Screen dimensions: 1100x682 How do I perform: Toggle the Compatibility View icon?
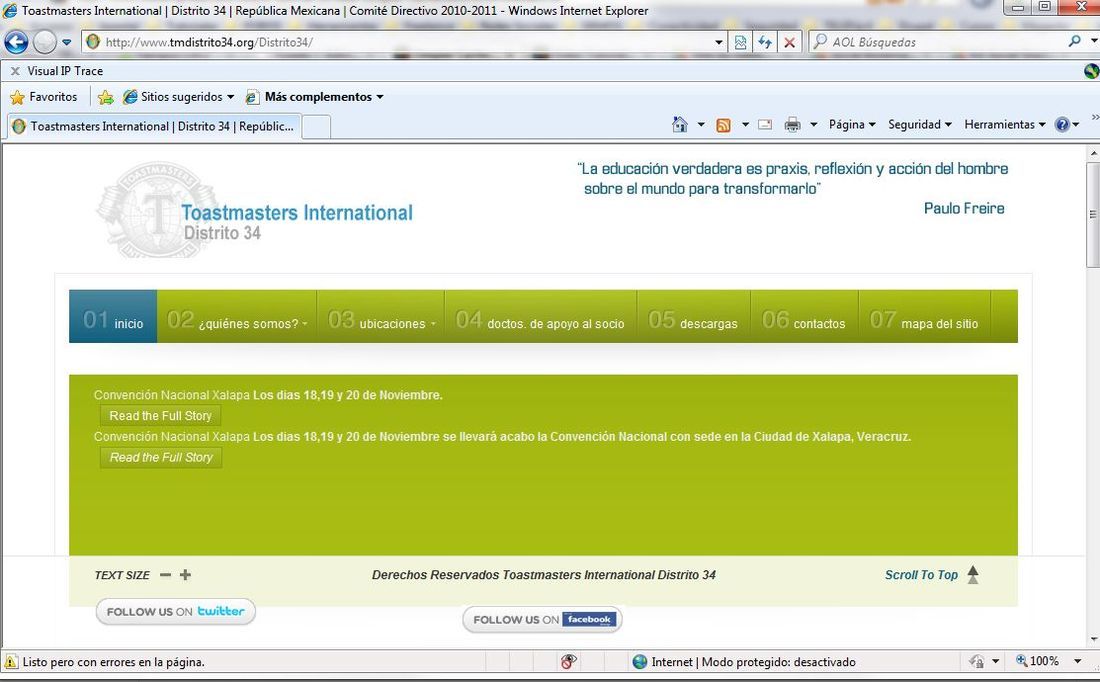point(740,42)
